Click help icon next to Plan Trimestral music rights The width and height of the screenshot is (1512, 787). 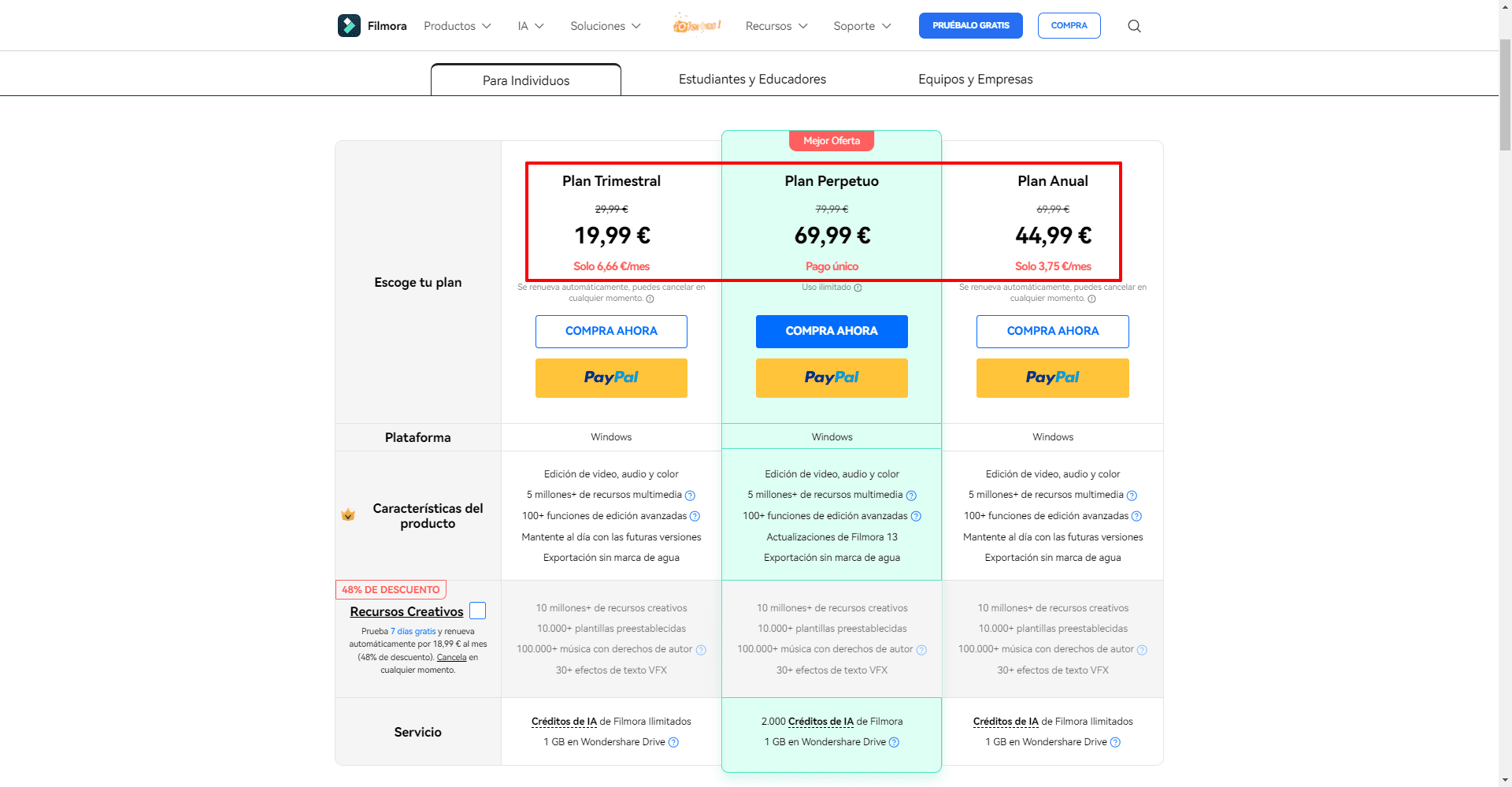[701, 650]
